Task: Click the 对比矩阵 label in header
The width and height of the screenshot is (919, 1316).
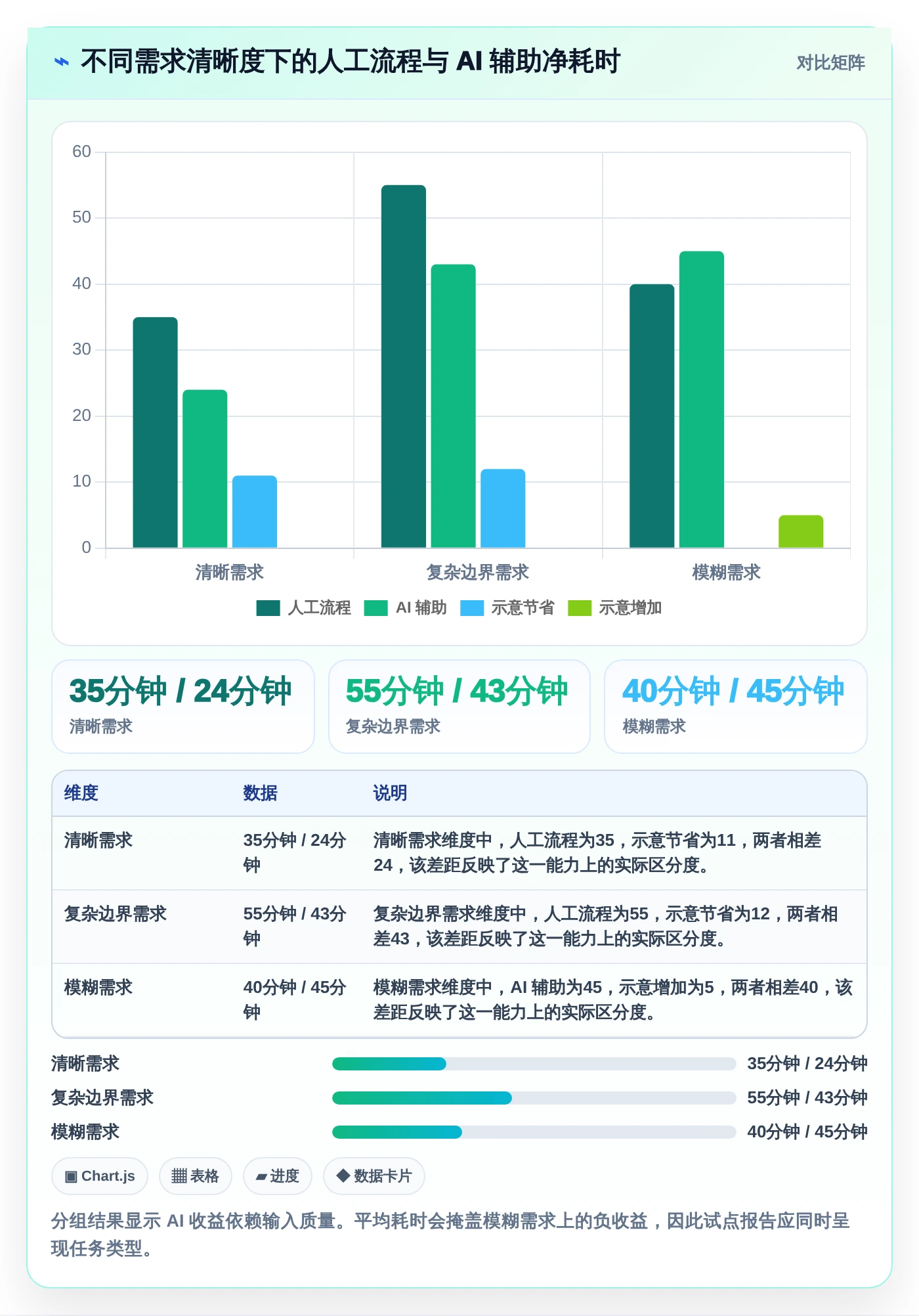Action: coord(830,62)
